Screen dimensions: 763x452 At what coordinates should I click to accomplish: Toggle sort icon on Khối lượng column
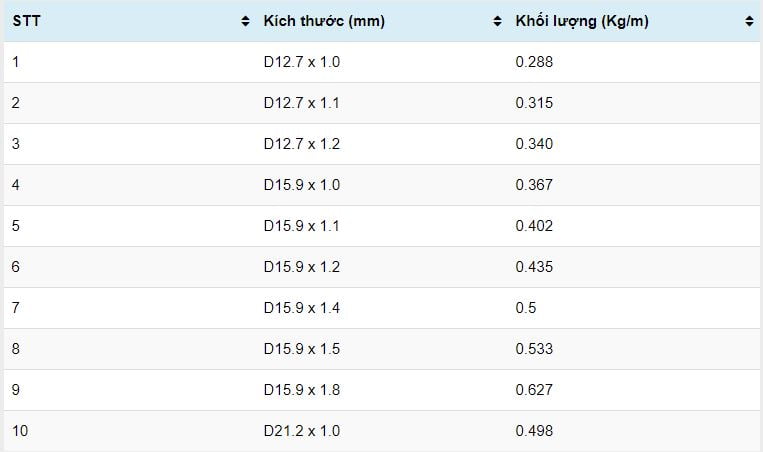(x=749, y=21)
